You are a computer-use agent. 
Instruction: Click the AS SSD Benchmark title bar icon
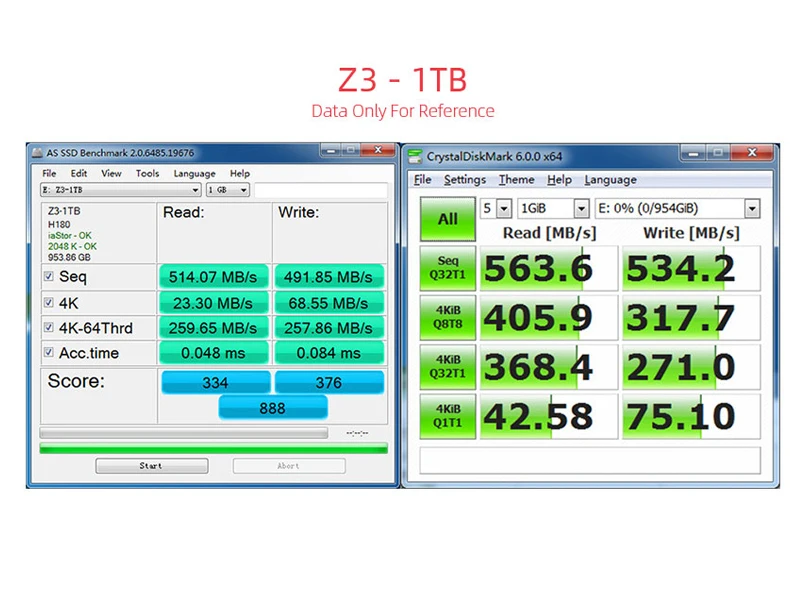(37, 153)
